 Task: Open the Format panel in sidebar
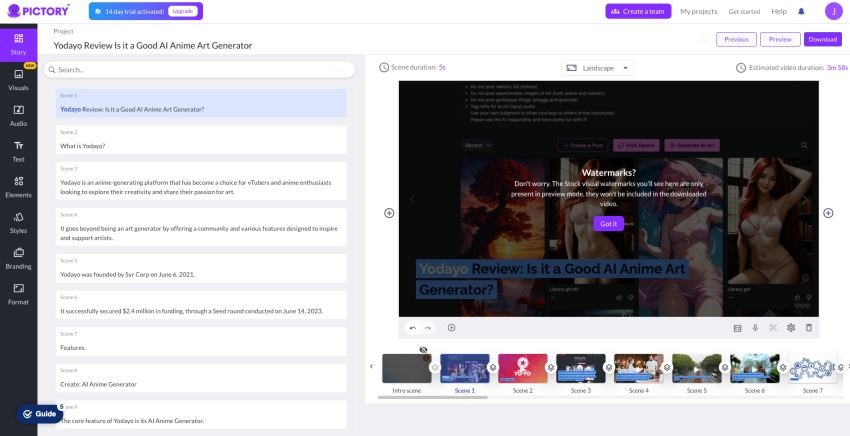(x=18, y=294)
